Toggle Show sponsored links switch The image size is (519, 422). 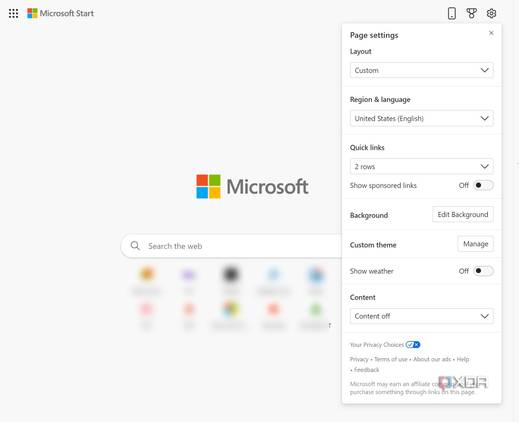click(483, 185)
